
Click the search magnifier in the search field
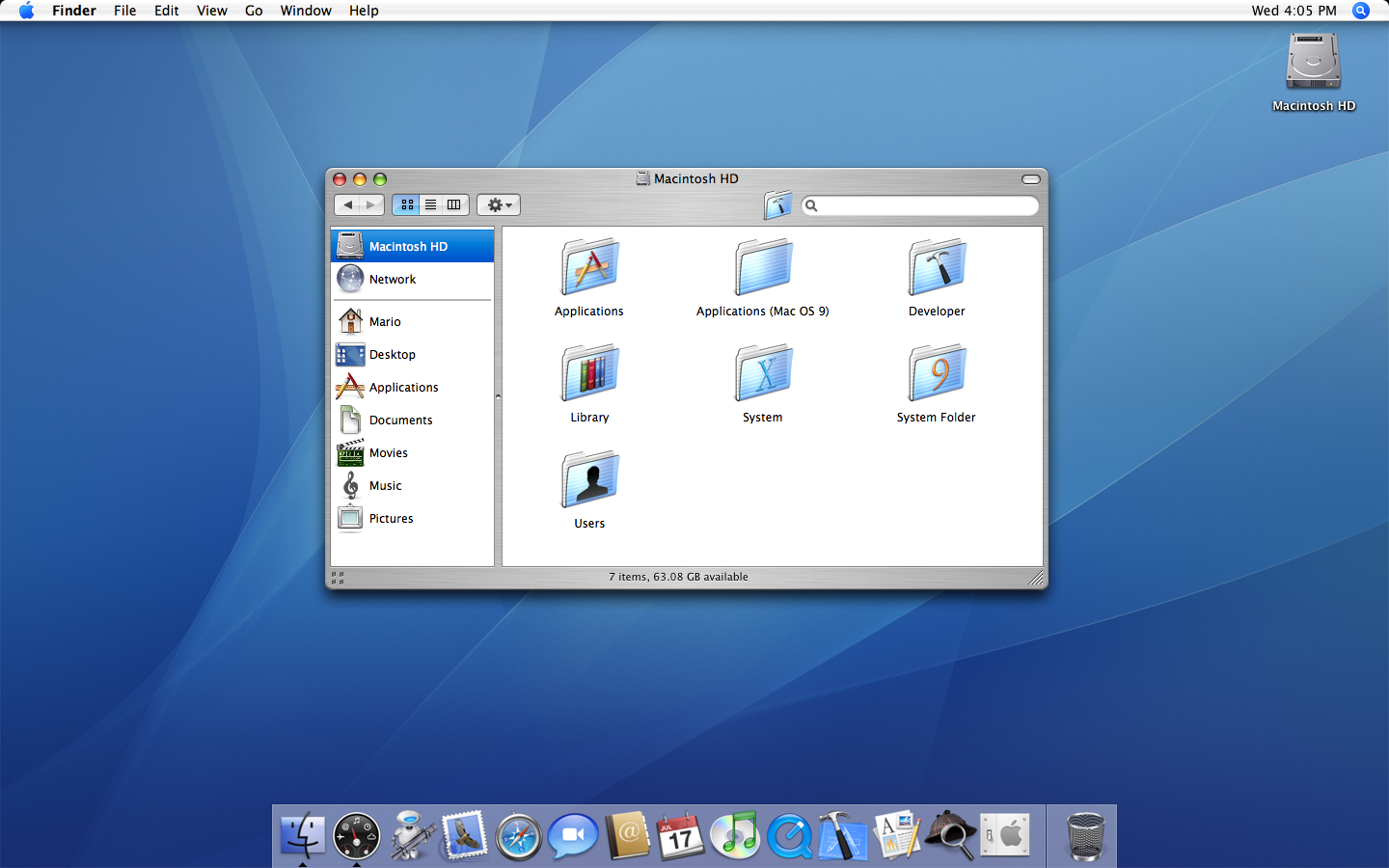pyautogui.click(x=812, y=205)
